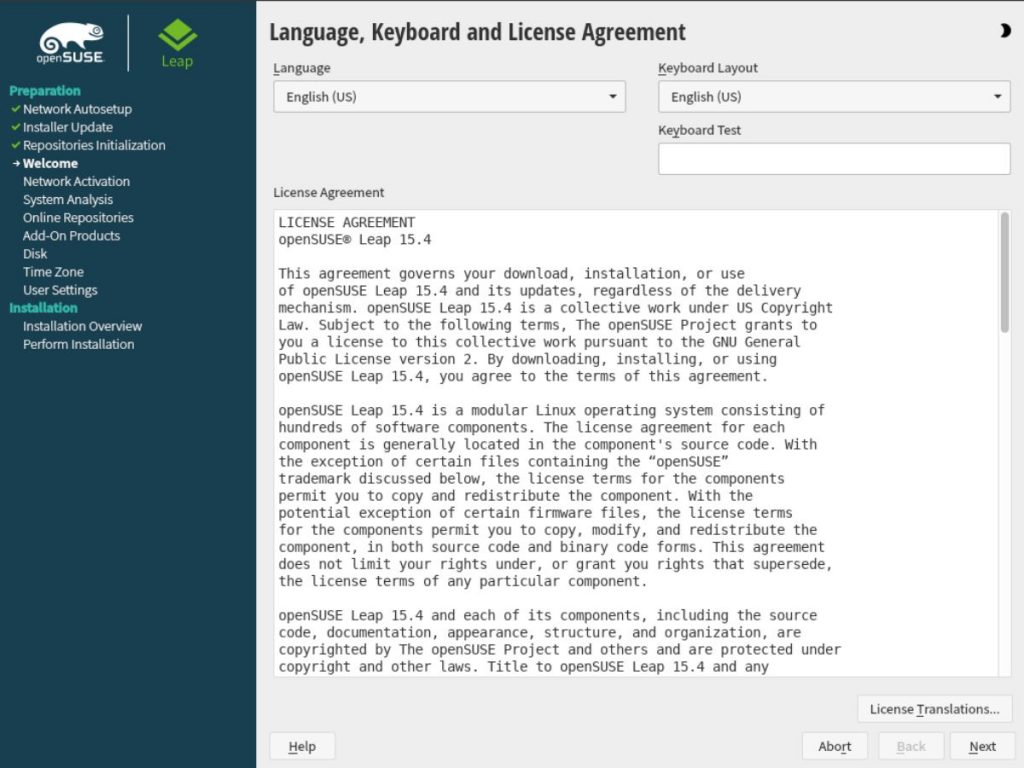Click inside the Keyboard Test field

(834, 157)
